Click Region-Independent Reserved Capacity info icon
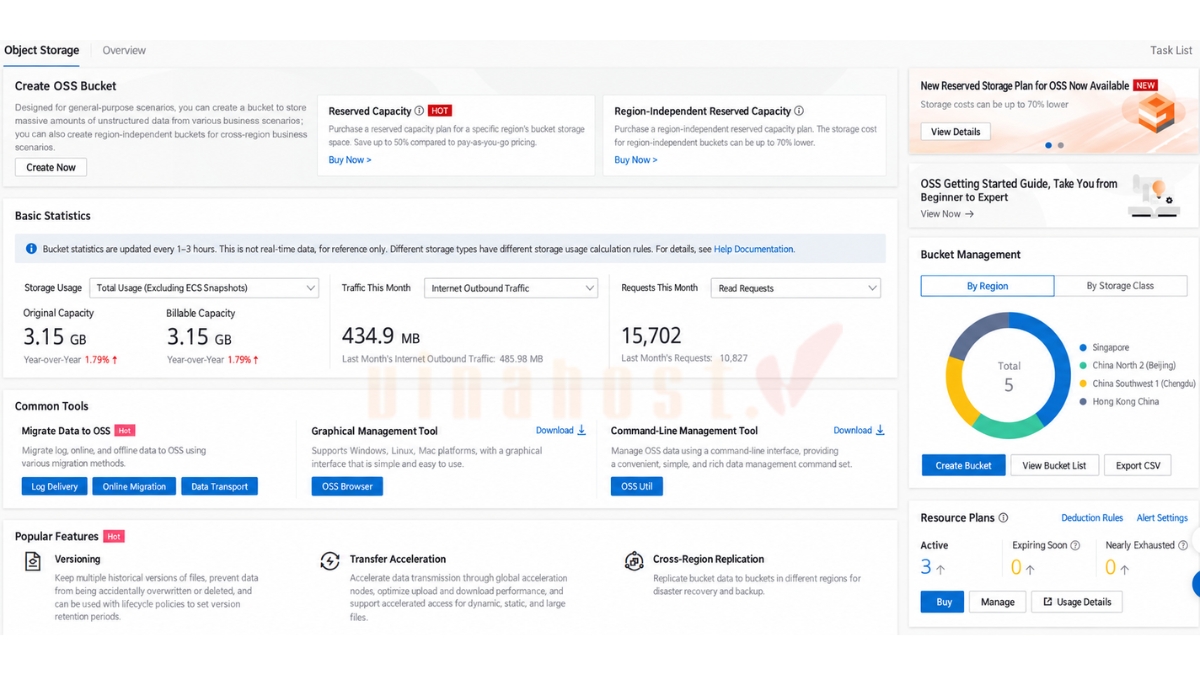 point(798,111)
